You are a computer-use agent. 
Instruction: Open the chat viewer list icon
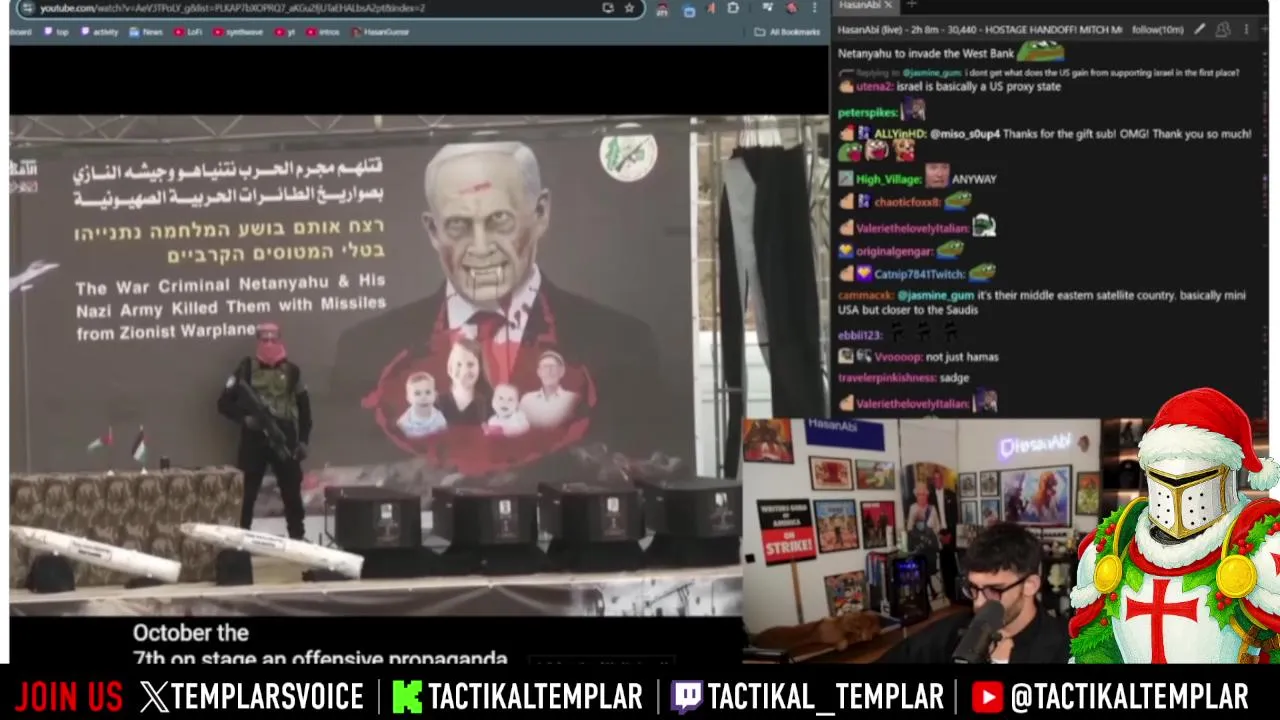coord(1222,30)
